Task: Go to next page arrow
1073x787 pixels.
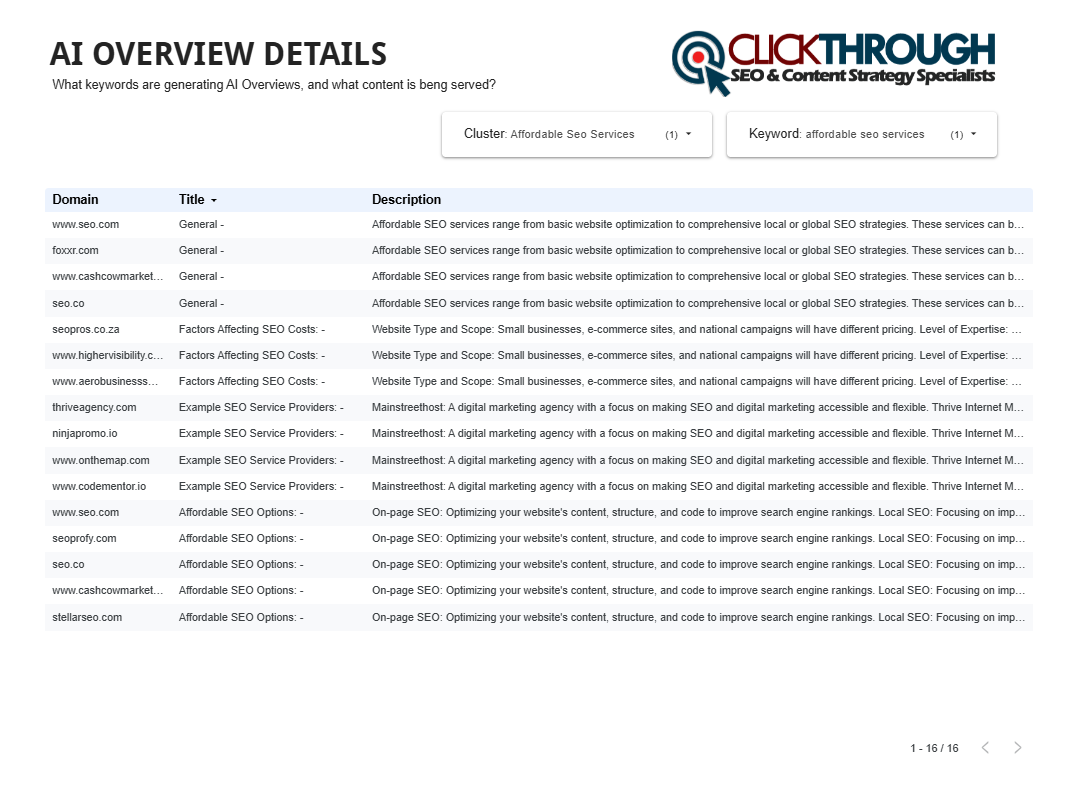Action: pos(1018,747)
